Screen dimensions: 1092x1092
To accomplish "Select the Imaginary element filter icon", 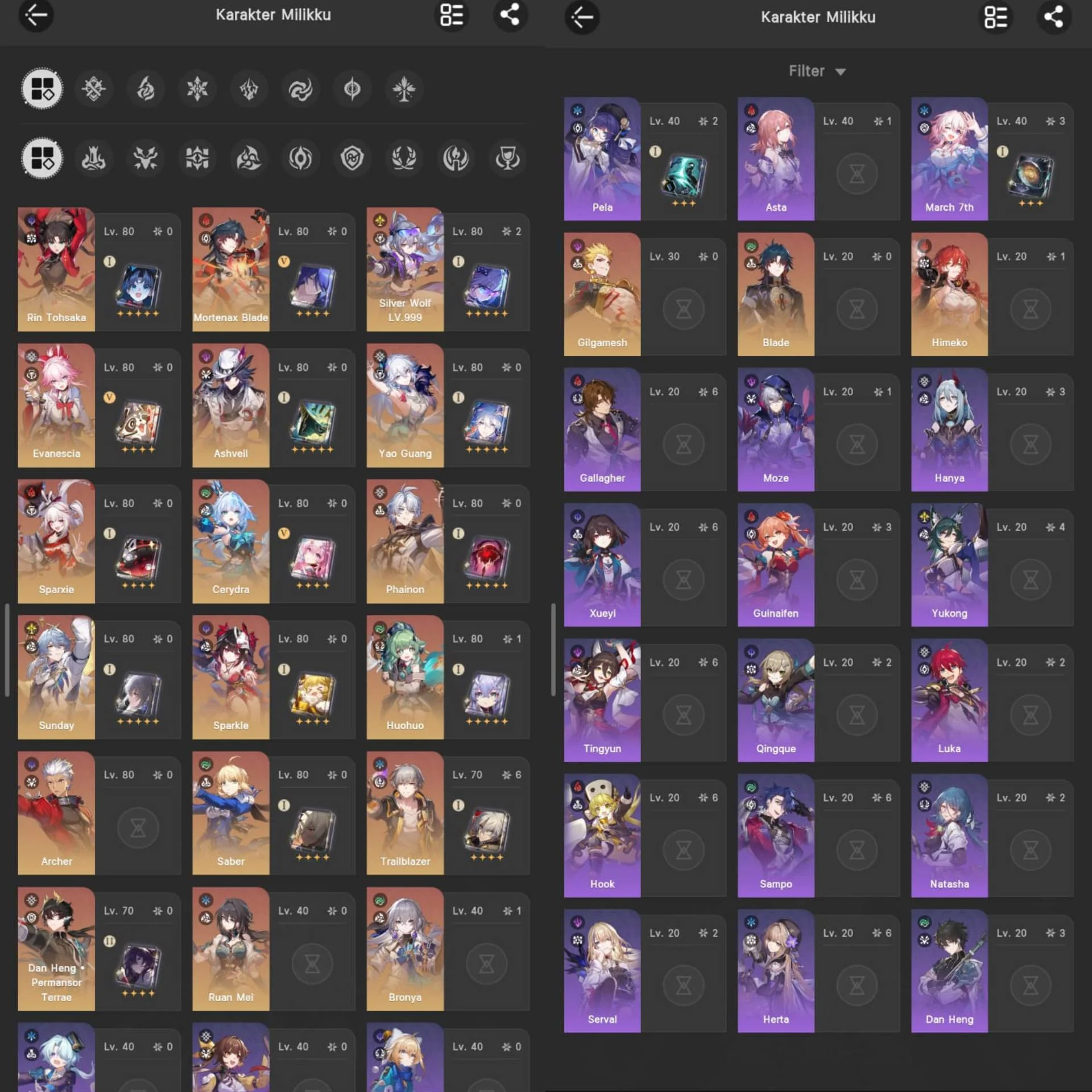I will [x=404, y=89].
